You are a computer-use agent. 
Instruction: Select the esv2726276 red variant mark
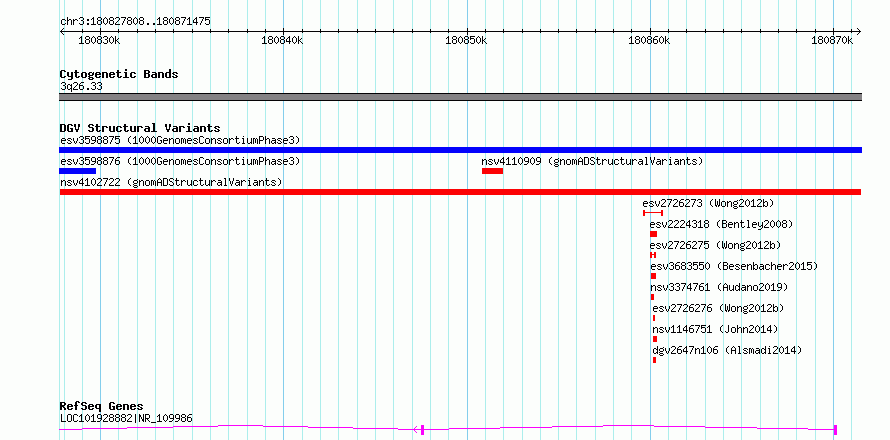[654, 318]
